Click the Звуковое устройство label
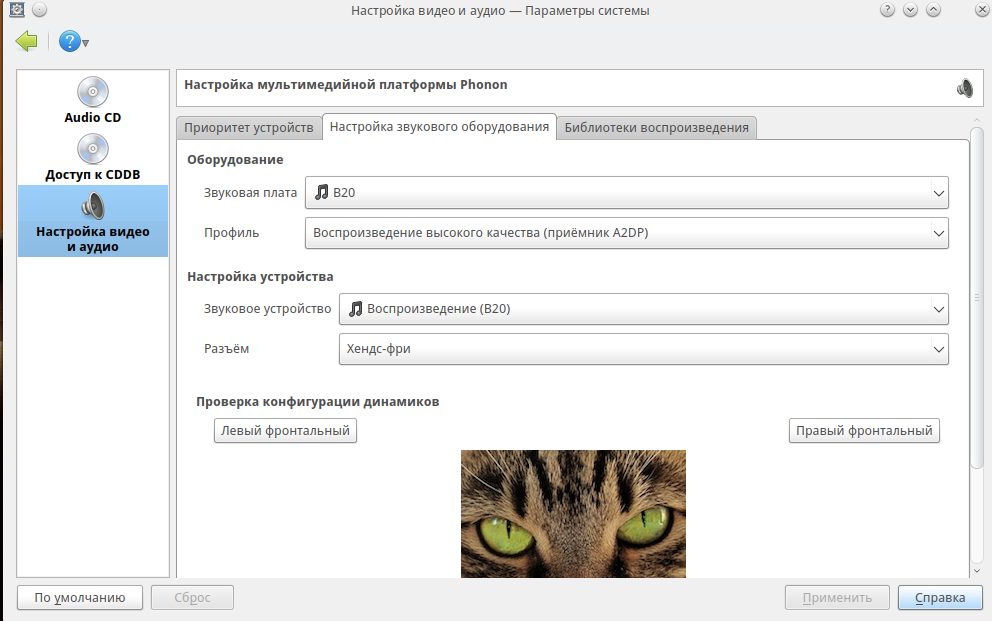The image size is (992, 621). tap(267, 309)
